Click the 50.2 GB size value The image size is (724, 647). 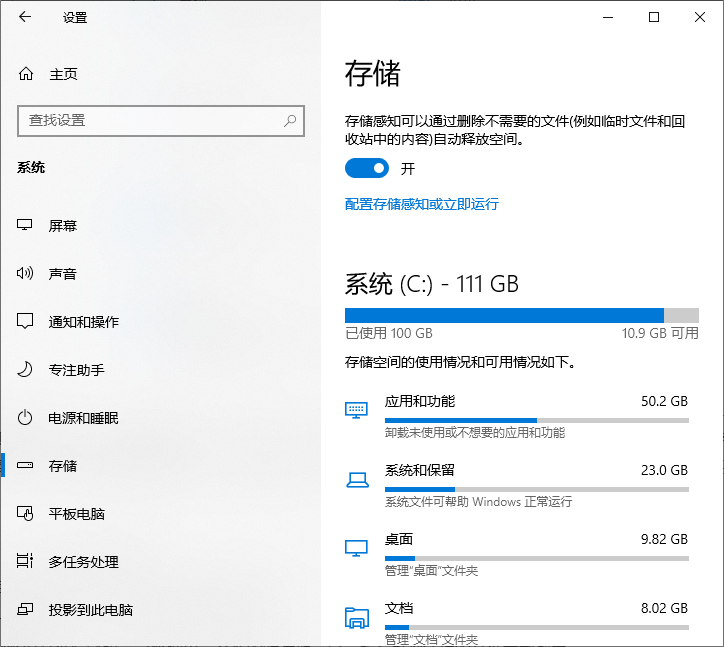coord(664,401)
